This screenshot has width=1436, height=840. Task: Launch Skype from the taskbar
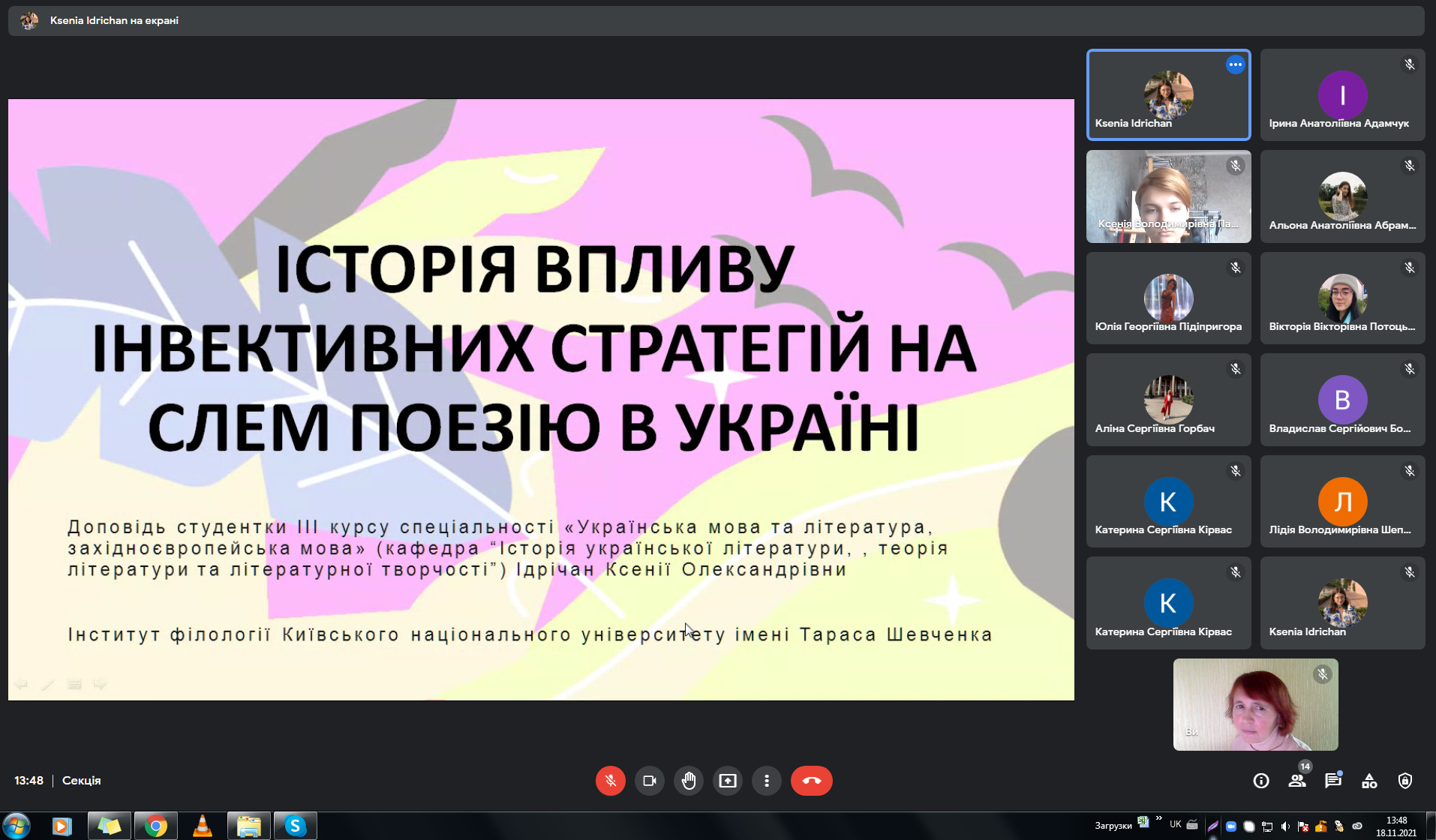[295, 826]
